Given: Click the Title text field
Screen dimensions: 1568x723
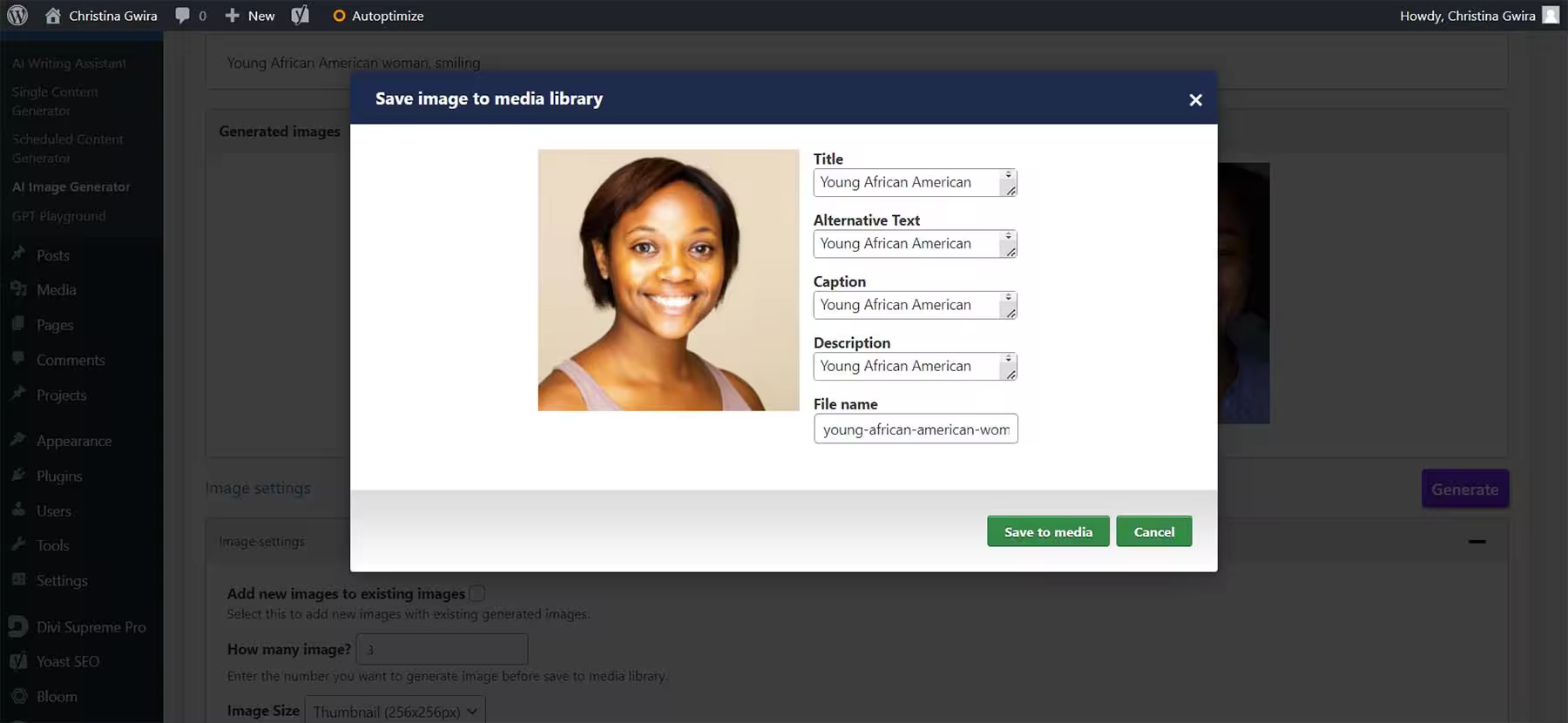Looking at the screenshot, I should coord(915,182).
